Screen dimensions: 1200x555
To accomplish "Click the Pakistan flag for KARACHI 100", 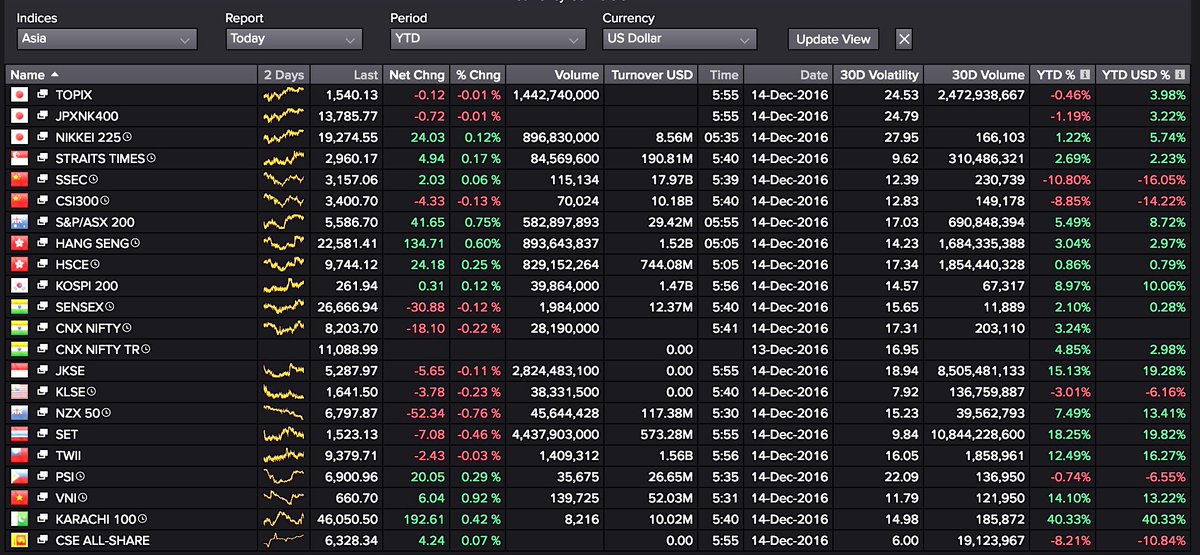I will coord(17,519).
